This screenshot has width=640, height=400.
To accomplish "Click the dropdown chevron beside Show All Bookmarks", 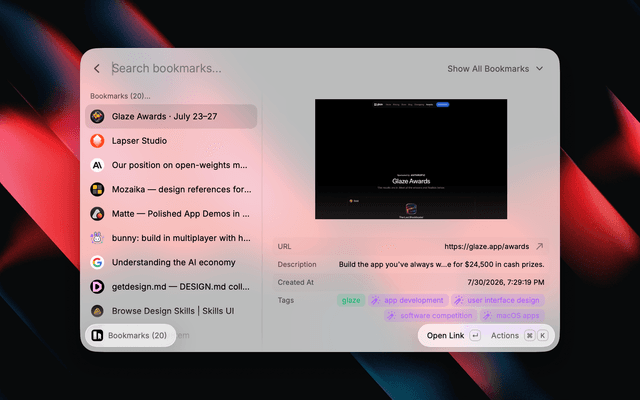I will (x=540, y=69).
